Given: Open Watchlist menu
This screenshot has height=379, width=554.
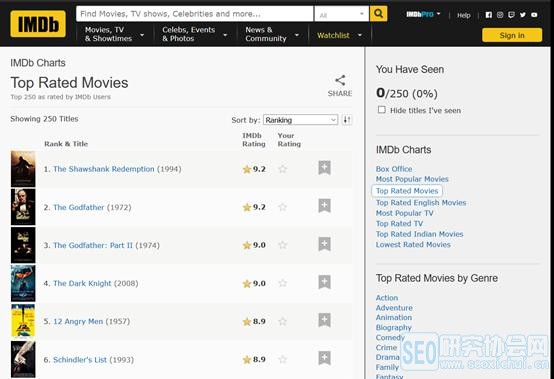Looking at the screenshot, I should (x=339, y=35).
